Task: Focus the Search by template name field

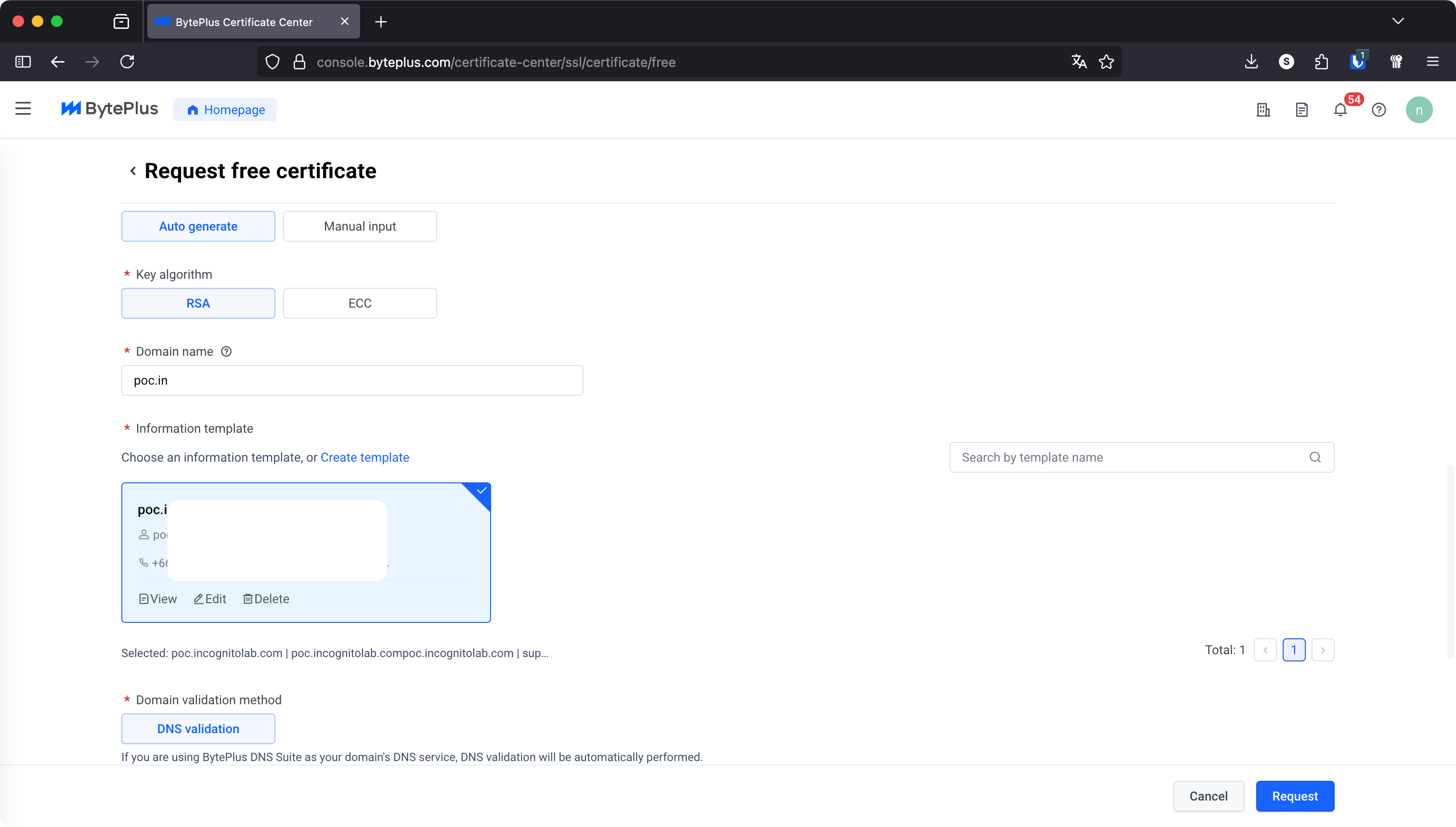Action: tap(1141, 457)
